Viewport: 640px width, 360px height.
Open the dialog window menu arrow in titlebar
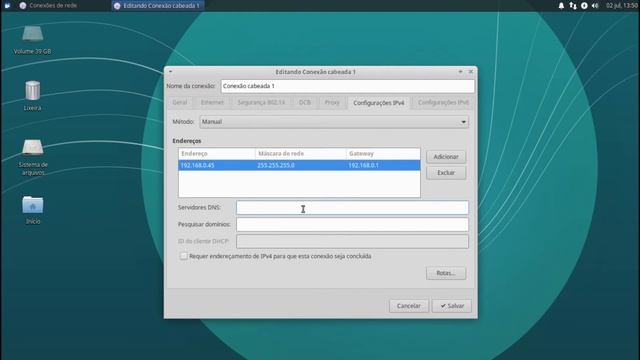(x=171, y=72)
